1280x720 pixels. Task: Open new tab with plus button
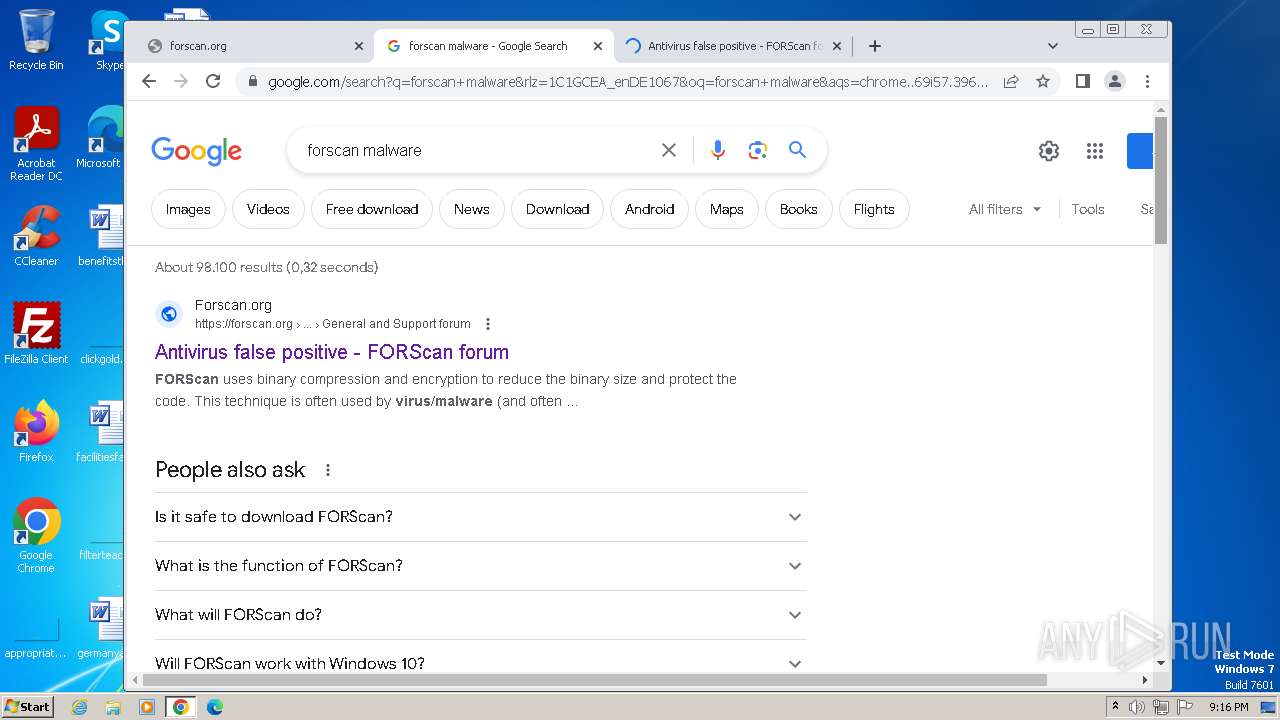click(x=875, y=46)
